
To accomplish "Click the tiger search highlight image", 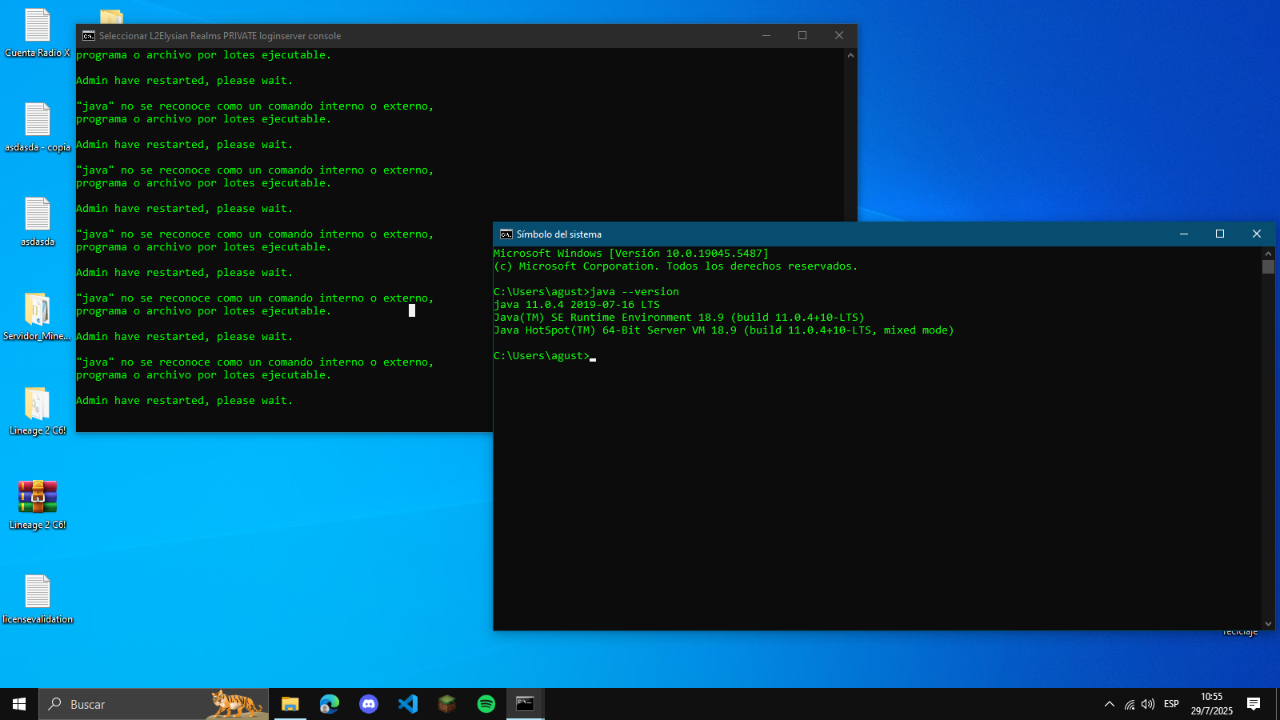I will [x=237, y=704].
